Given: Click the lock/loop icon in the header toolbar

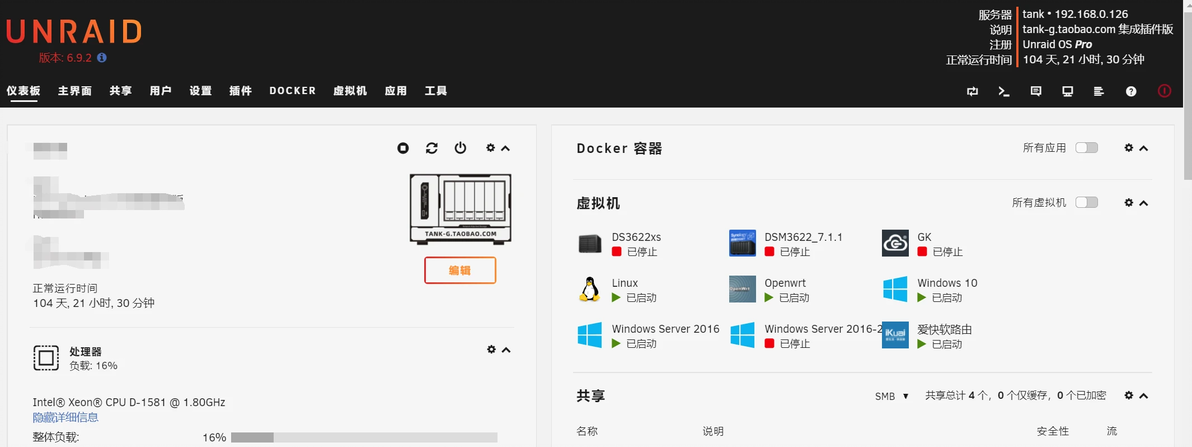Looking at the screenshot, I should pyautogui.click(x=972, y=91).
